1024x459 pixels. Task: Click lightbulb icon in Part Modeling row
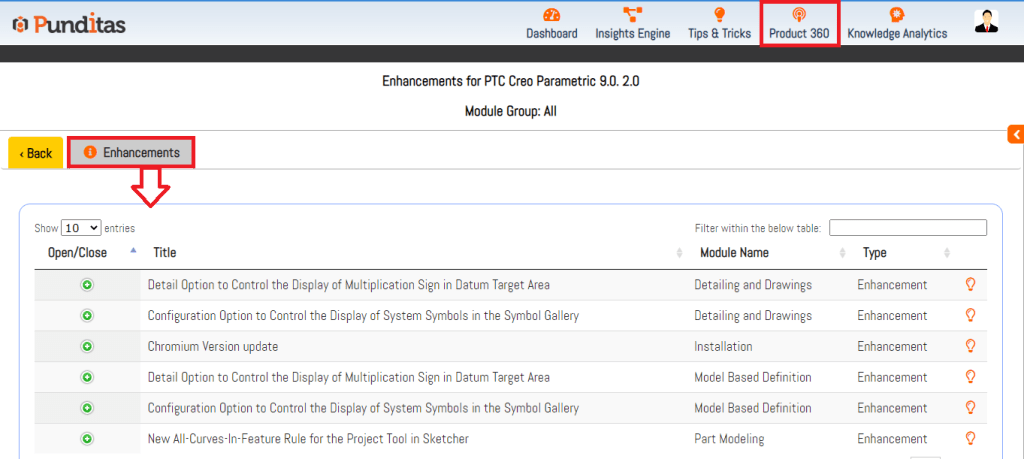[969, 438]
